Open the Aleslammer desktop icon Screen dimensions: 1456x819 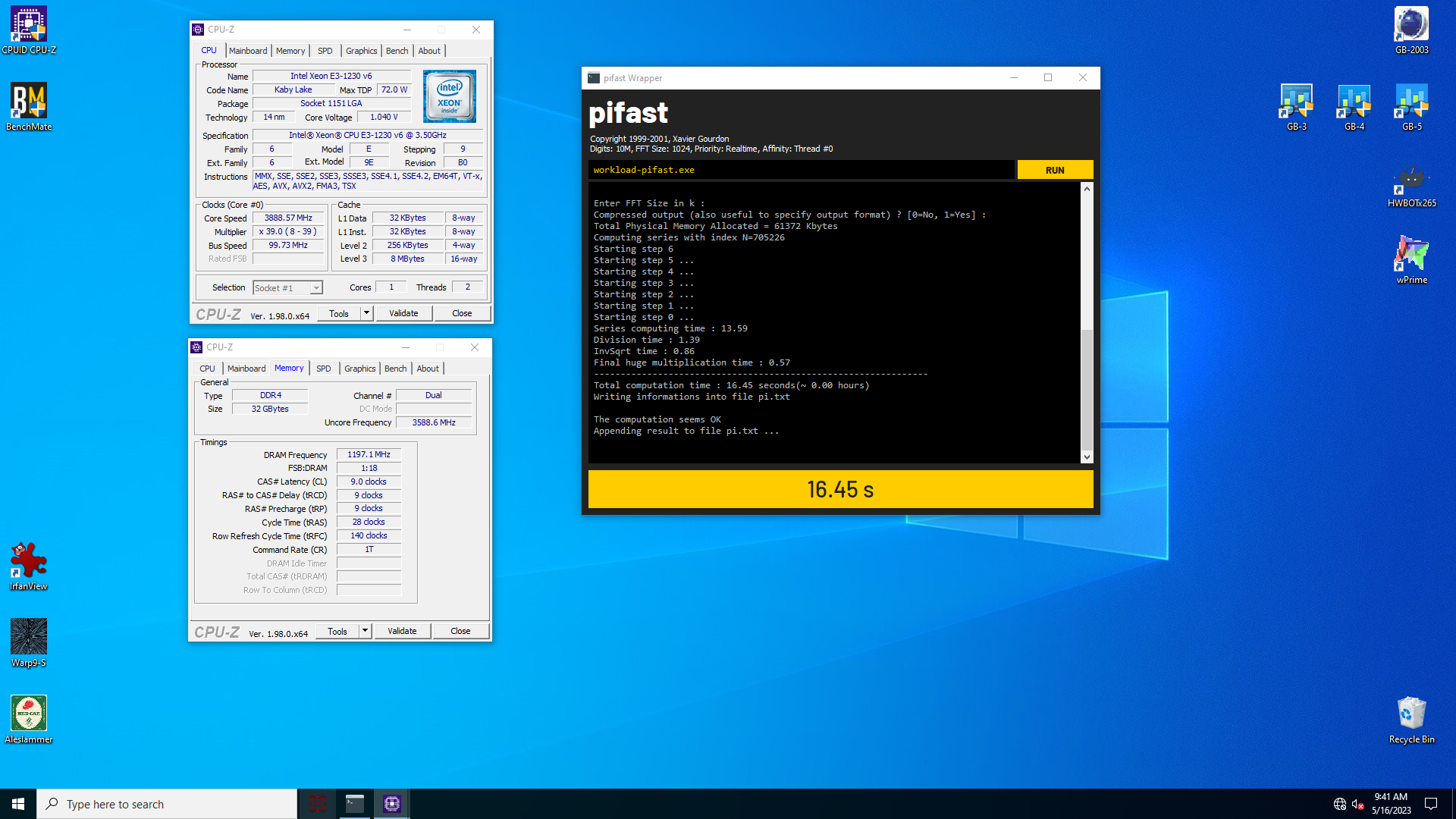29,720
